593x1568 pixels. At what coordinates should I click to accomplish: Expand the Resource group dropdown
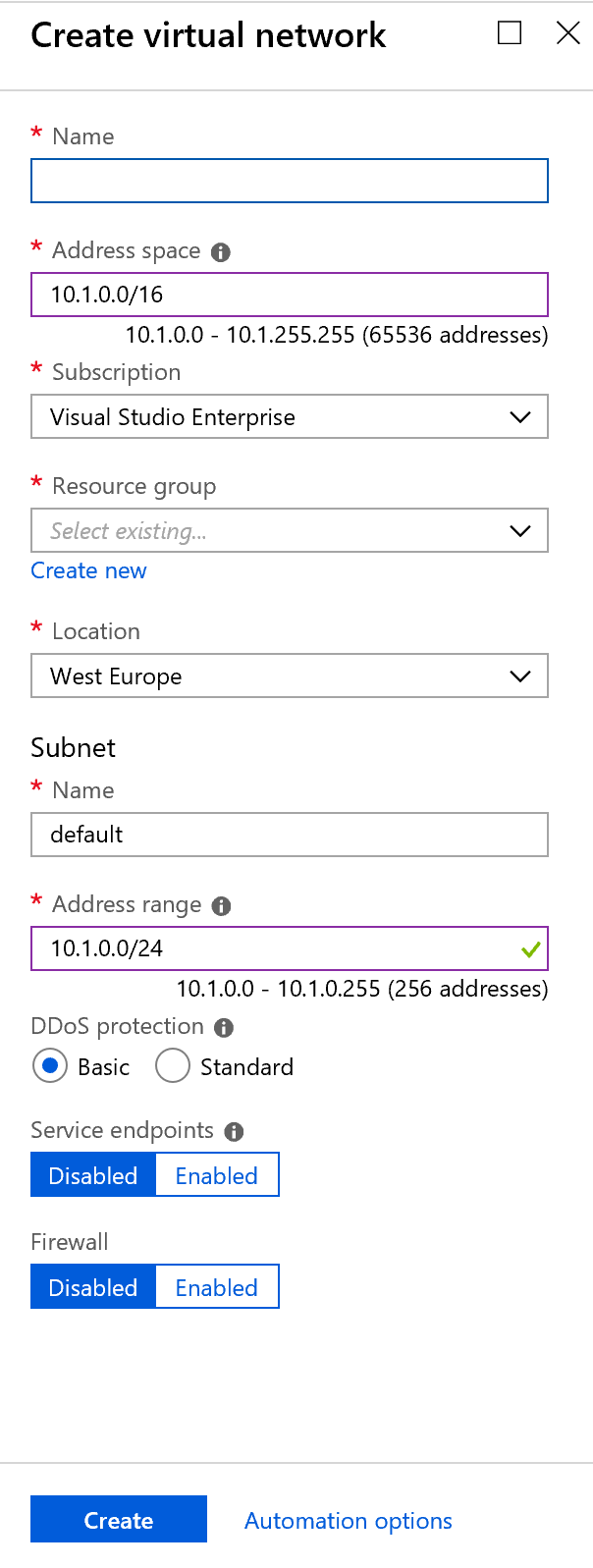289,531
